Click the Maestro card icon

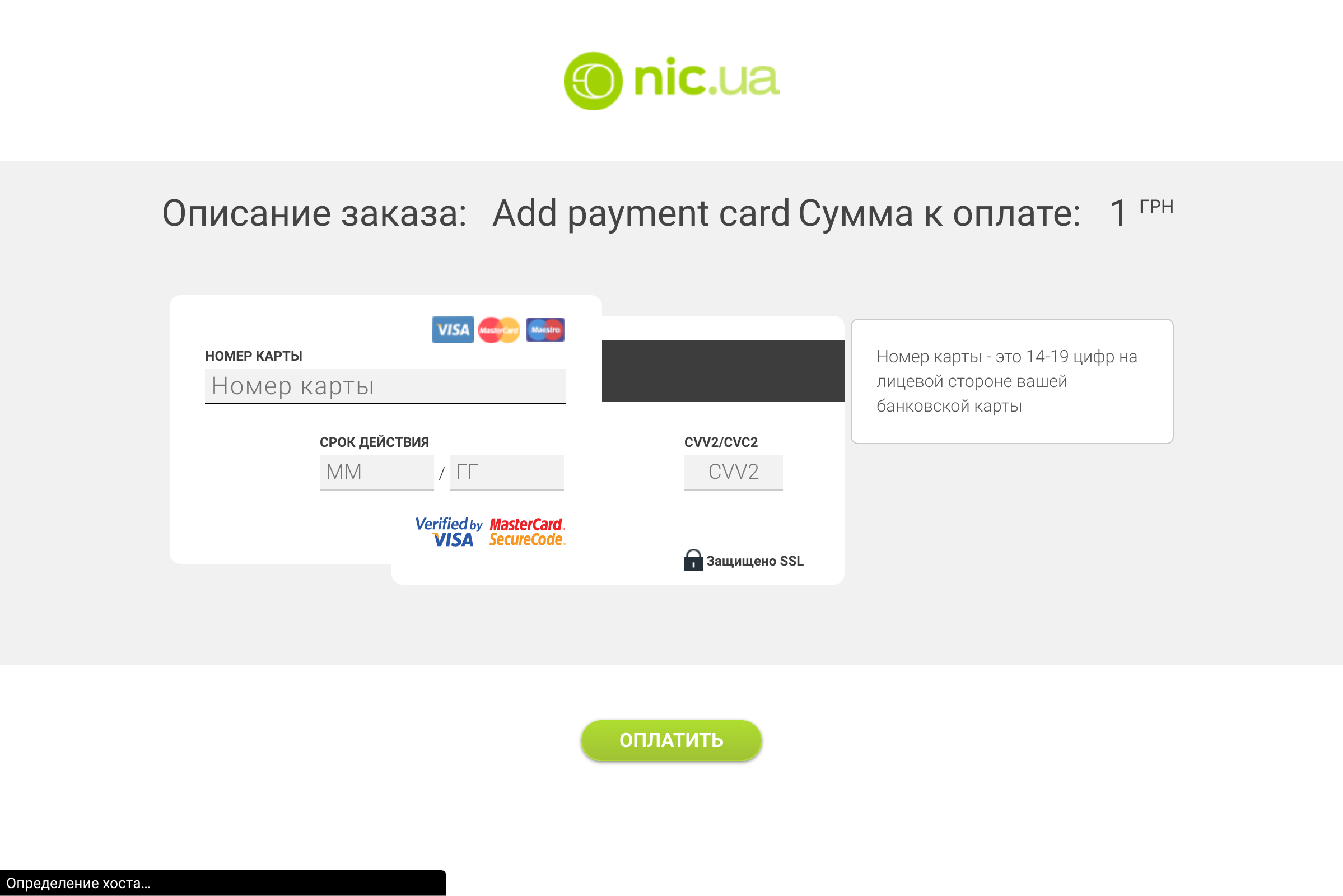tap(545, 330)
